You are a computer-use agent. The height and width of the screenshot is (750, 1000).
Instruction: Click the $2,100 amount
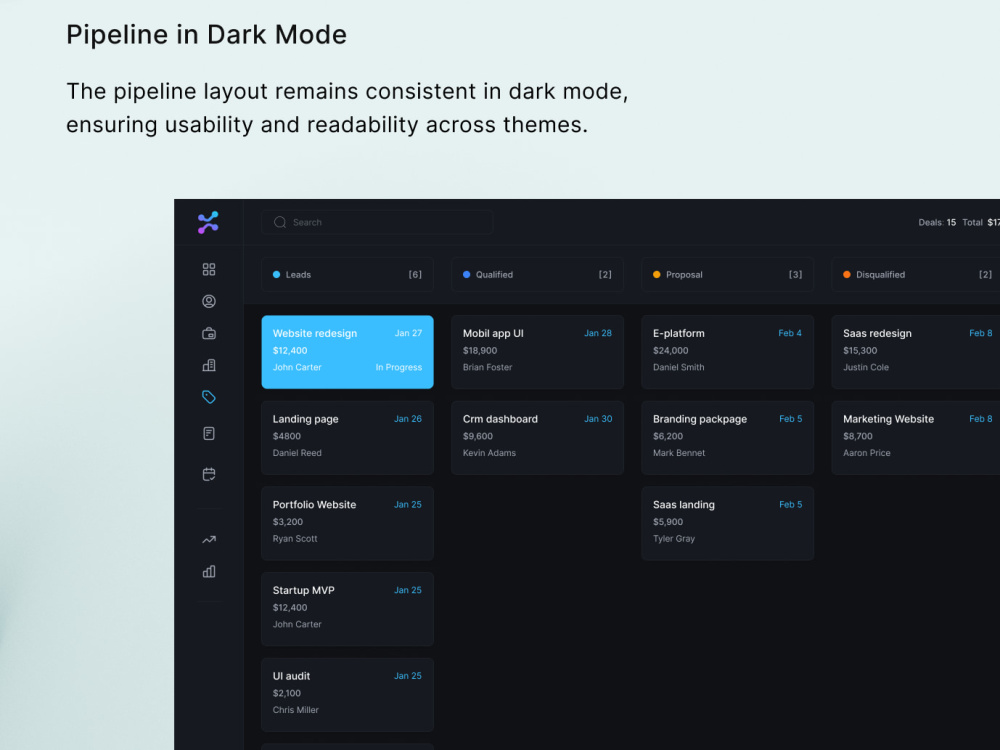(286, 693)
